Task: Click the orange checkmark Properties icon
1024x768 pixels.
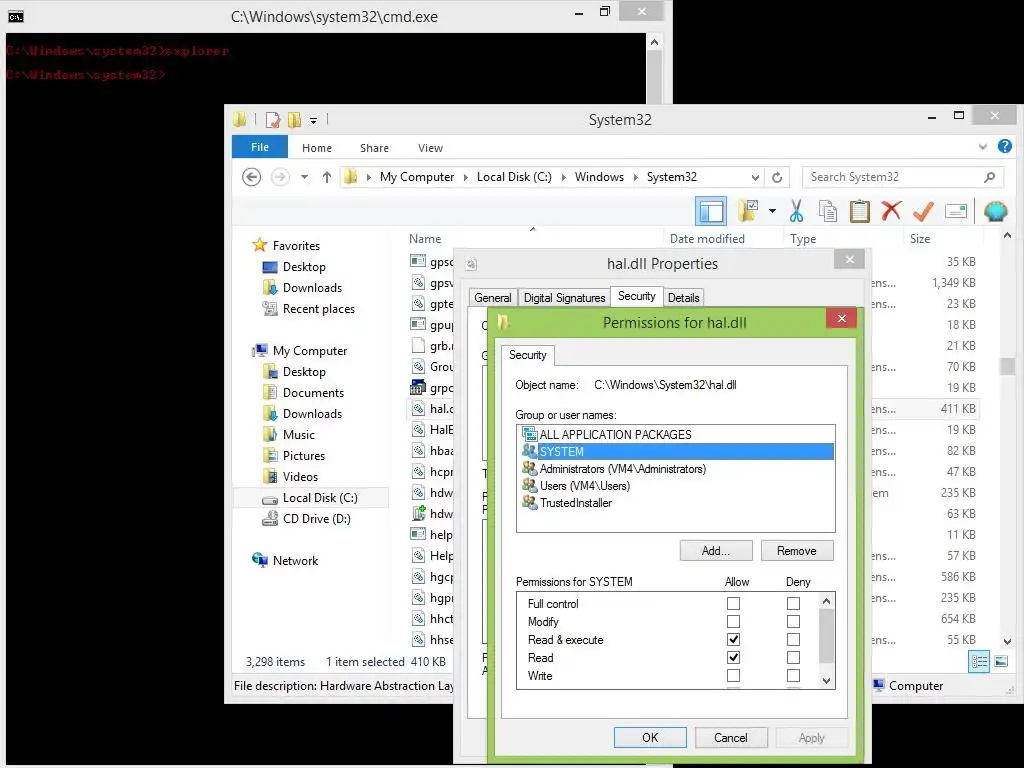Action: click(923, 212)
